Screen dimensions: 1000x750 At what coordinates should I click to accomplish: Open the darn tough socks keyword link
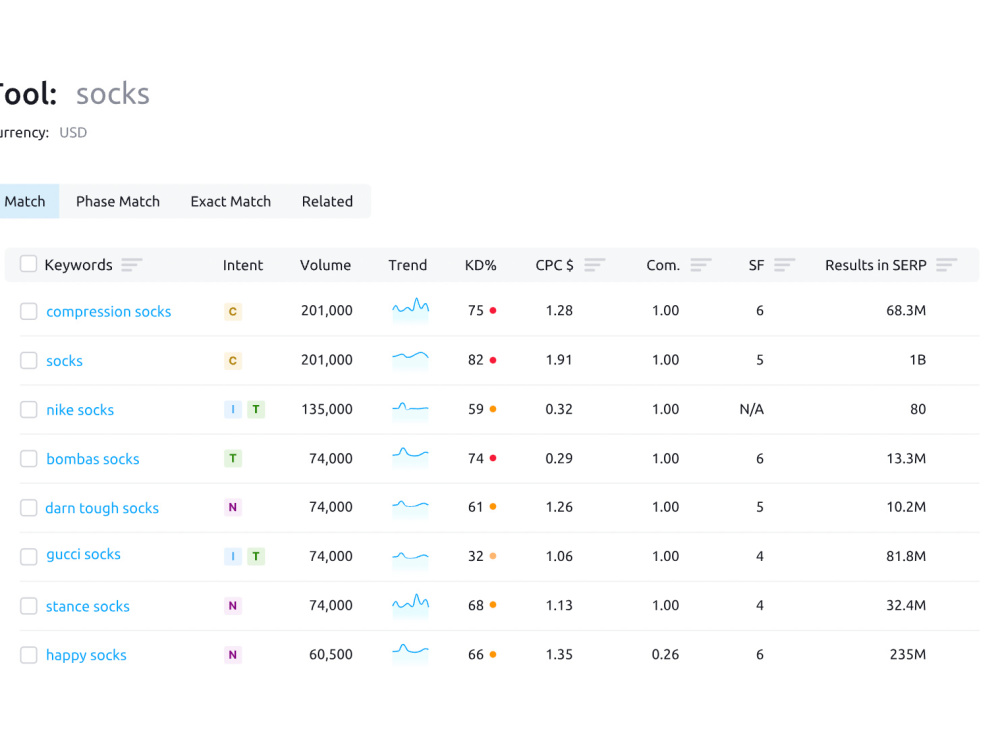(102, 508)
